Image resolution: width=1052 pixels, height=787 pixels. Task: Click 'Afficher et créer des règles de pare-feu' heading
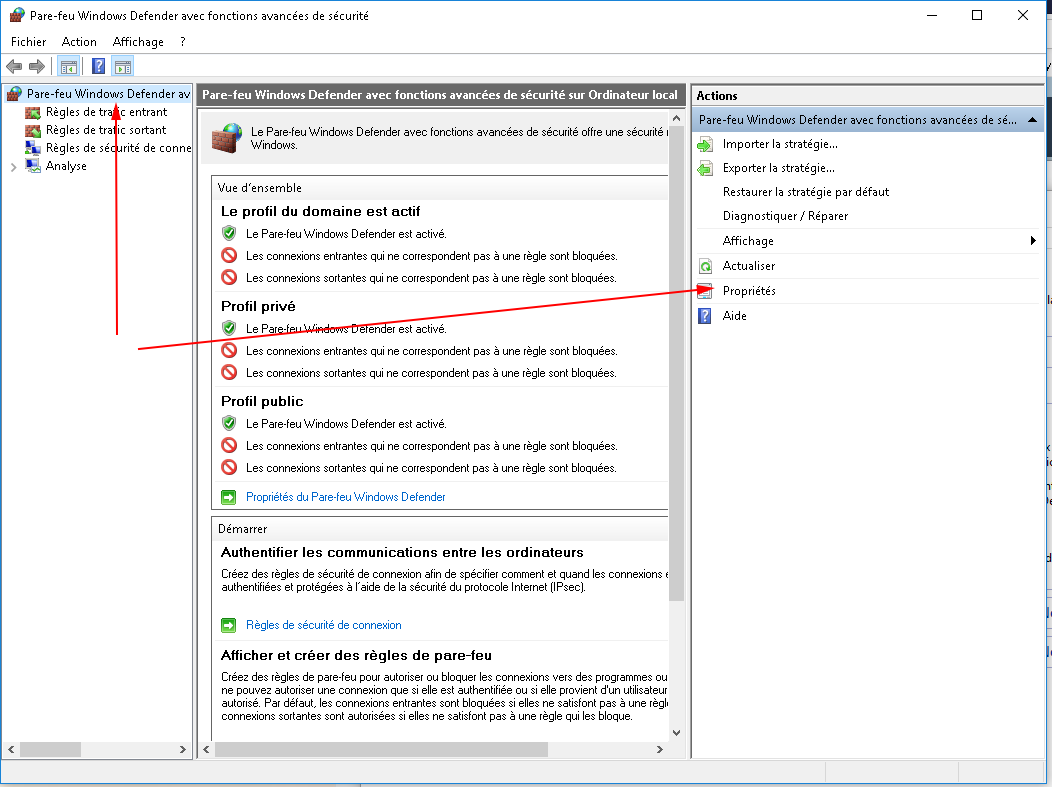(x=356, y=655)
